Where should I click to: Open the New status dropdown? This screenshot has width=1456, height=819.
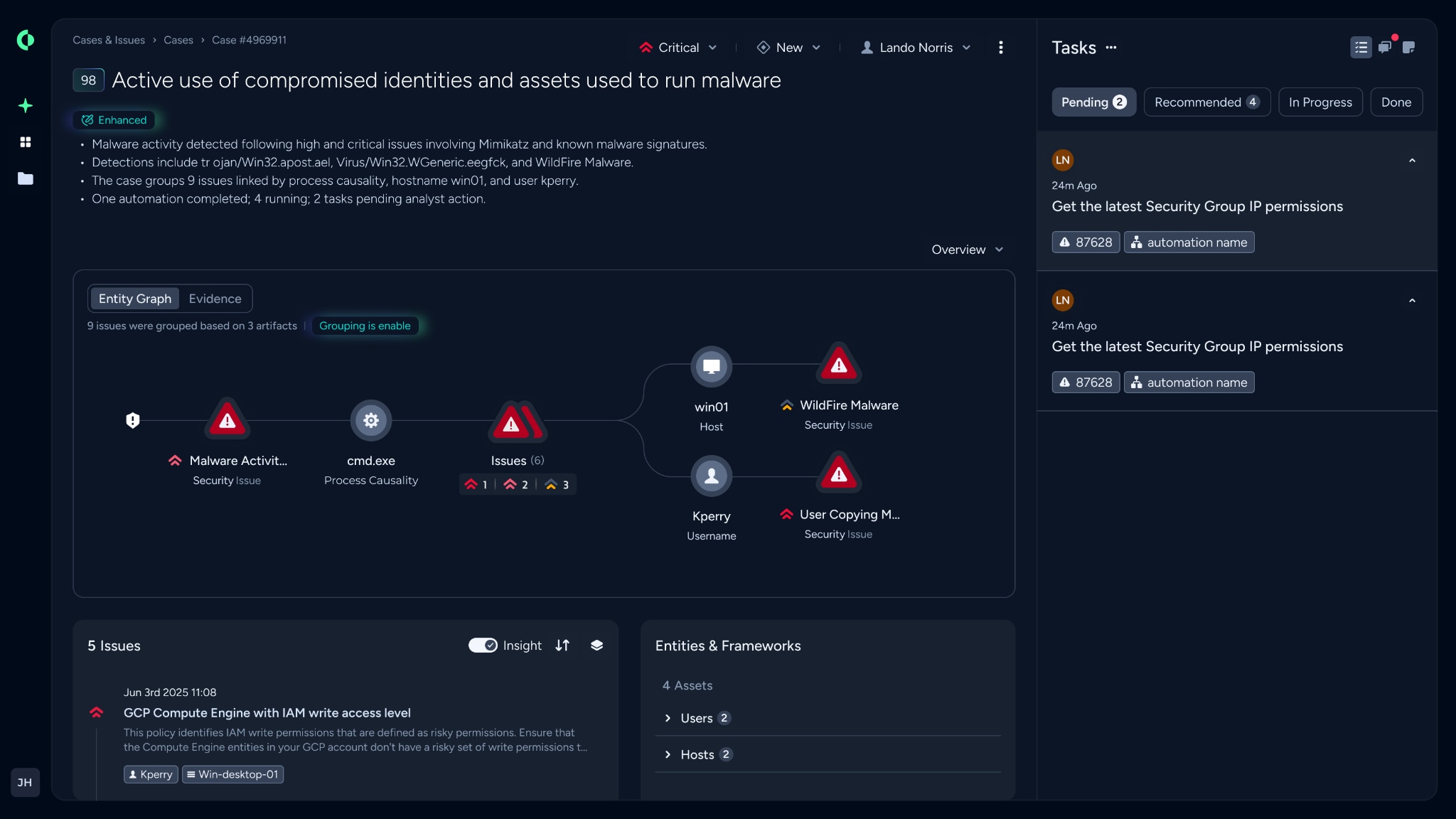pyautogui.click(x=789, y=48)
